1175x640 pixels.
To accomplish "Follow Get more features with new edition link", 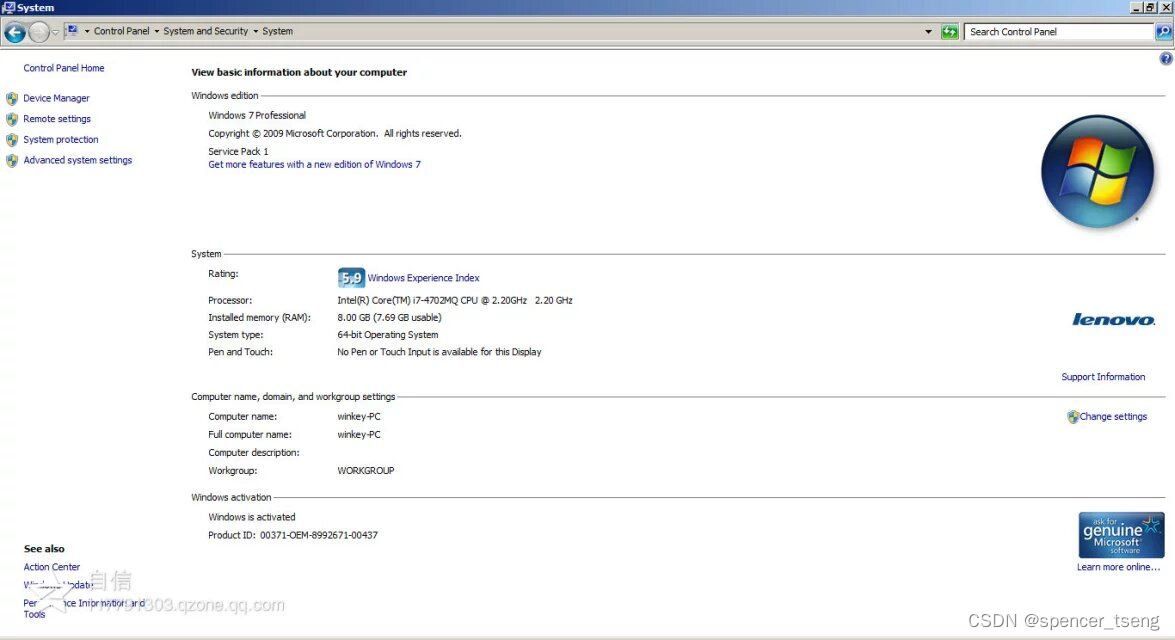I will (x=314, y=165).
